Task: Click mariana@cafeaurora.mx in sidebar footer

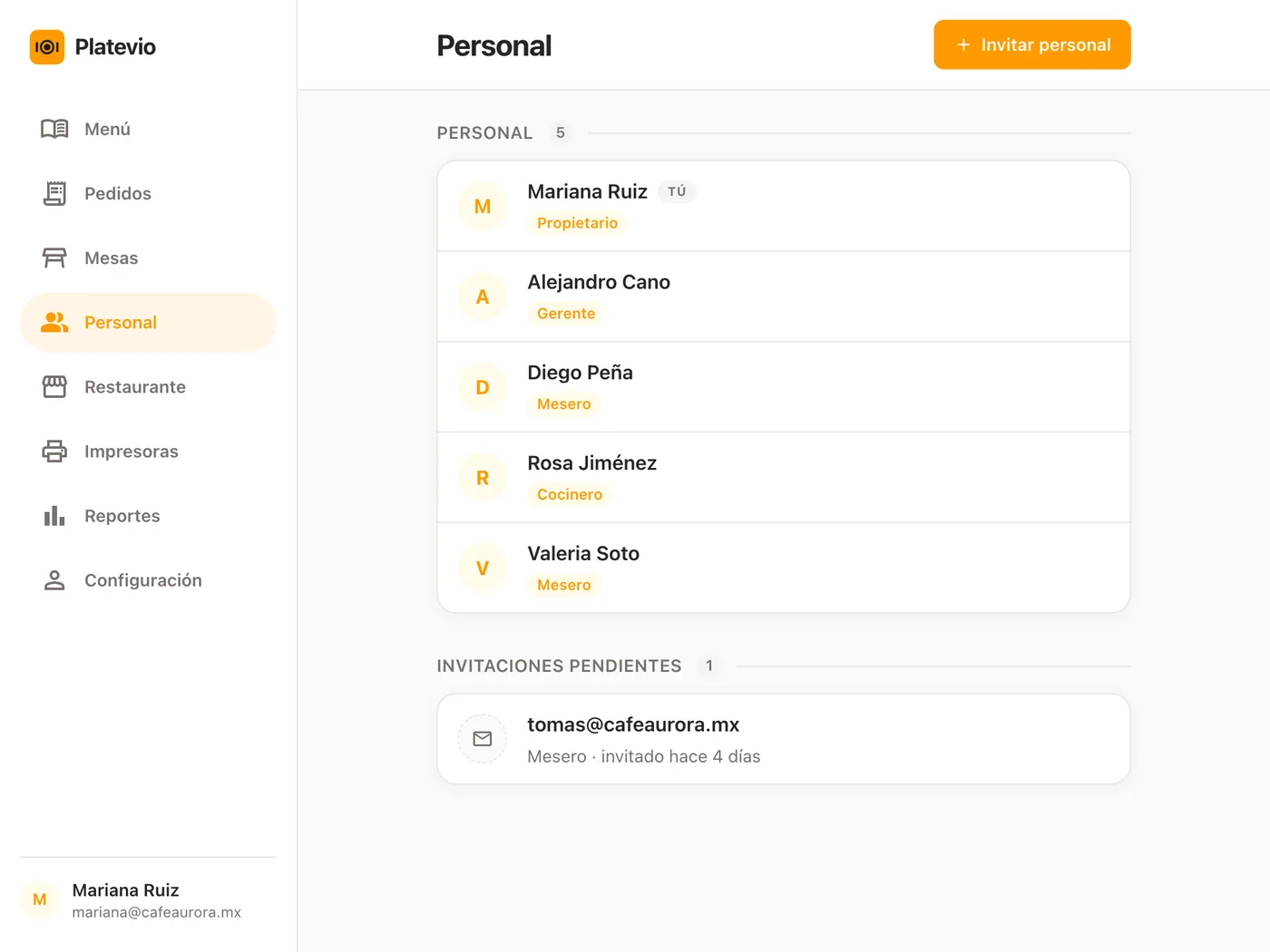Action: [x=157, y=912]
